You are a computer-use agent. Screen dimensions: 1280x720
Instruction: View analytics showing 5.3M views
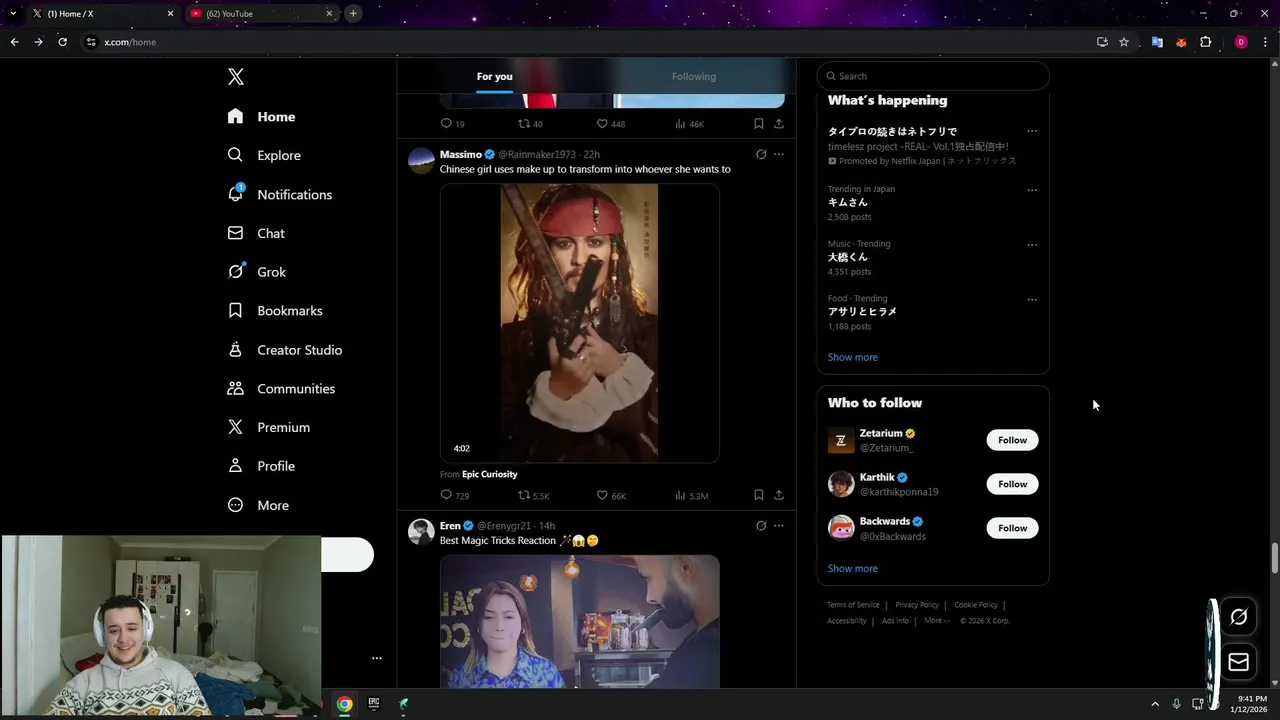[x=691, y=495]
